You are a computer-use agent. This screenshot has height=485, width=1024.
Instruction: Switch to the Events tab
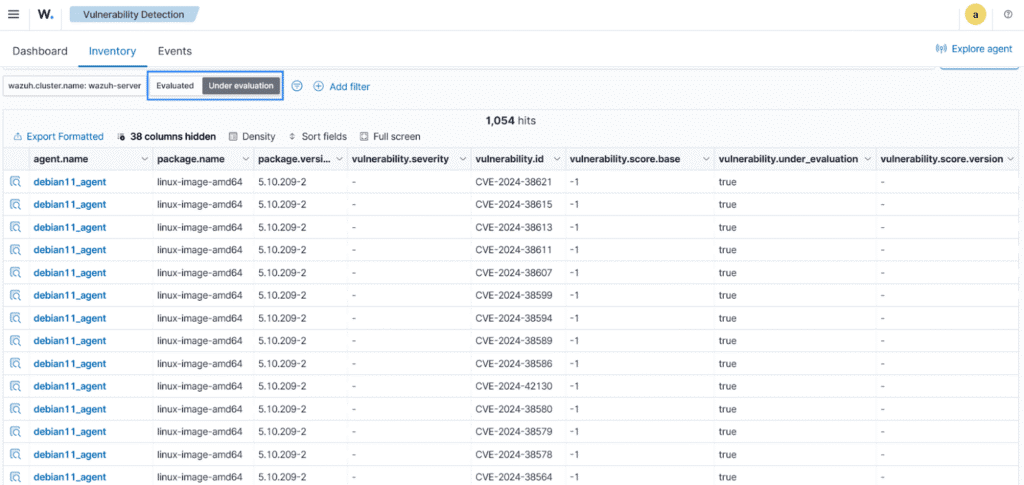click(x=174, y=51)
